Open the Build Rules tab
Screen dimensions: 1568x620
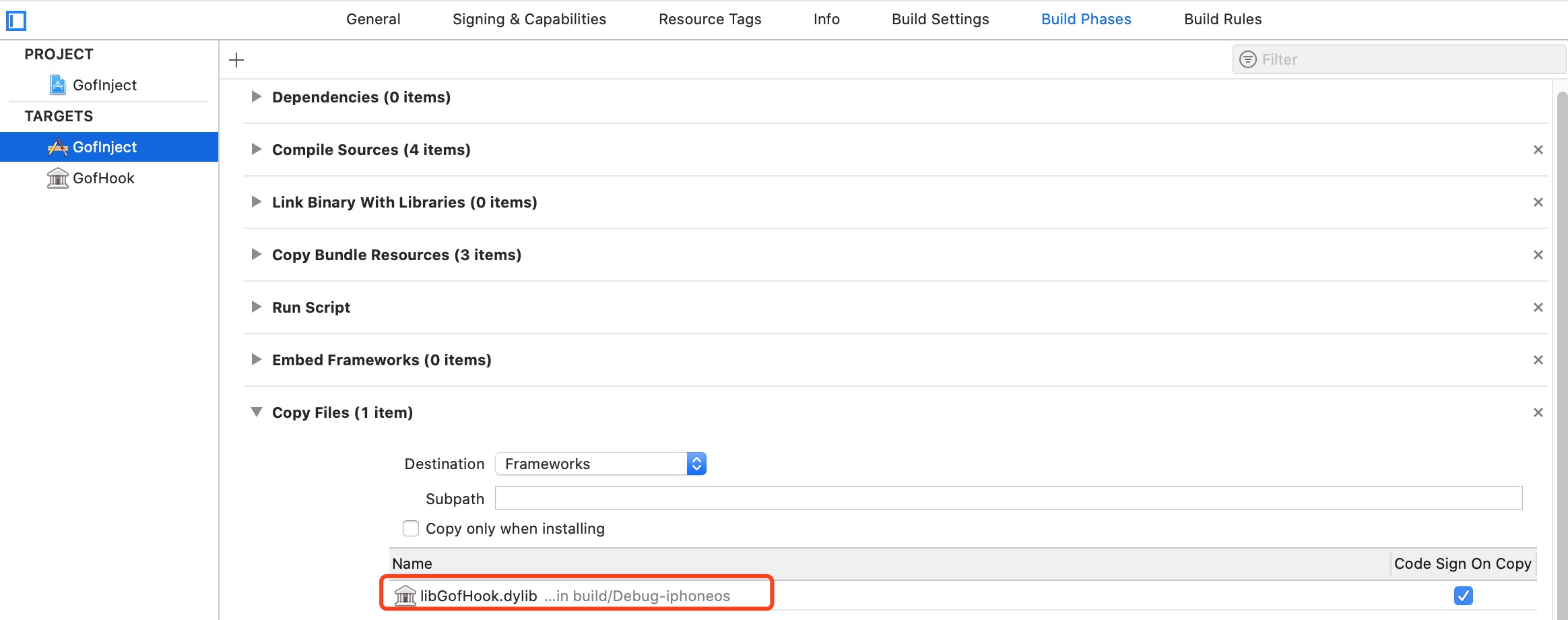[1222, 20]
